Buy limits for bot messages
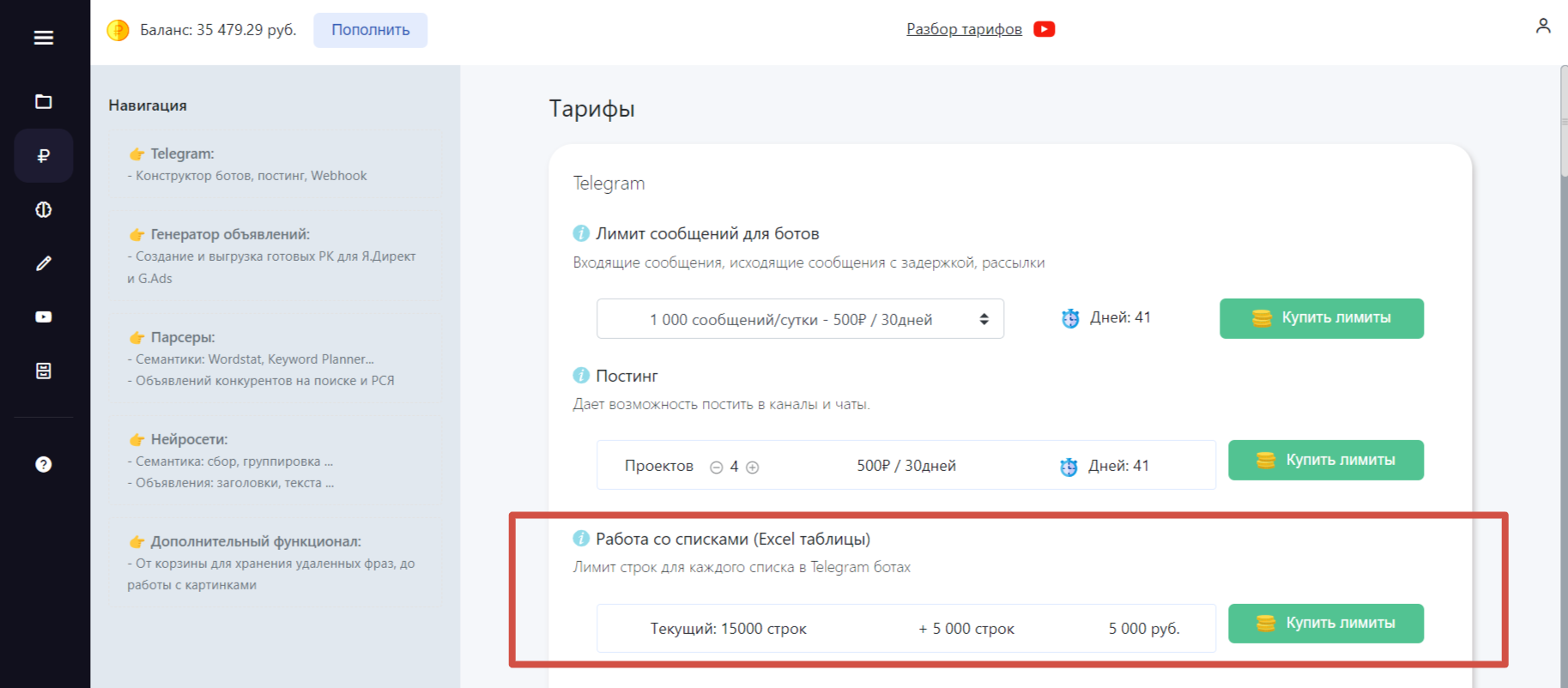 click(x=1322, y=318)
